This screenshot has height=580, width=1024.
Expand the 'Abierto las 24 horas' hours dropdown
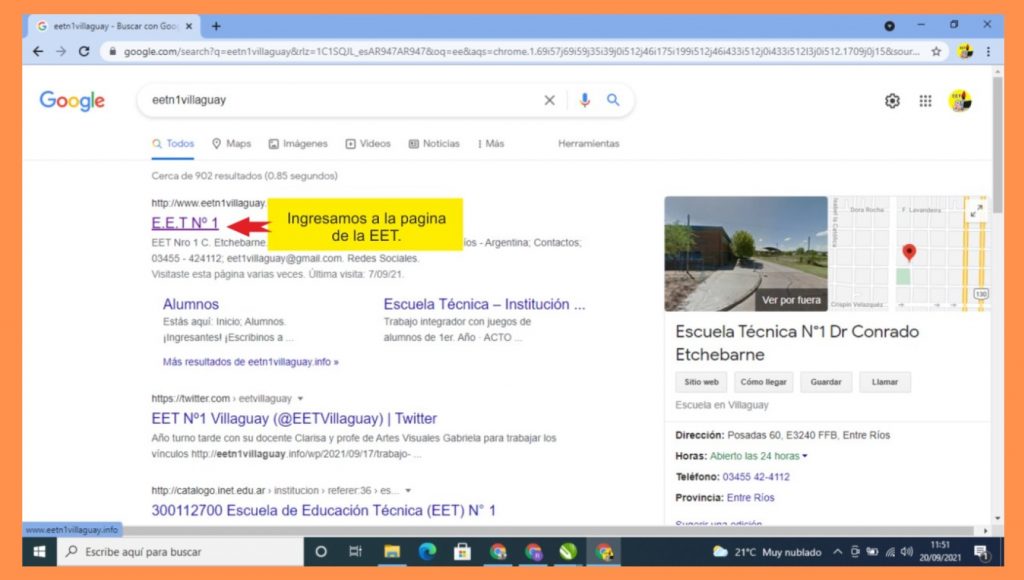click(805, 456)
